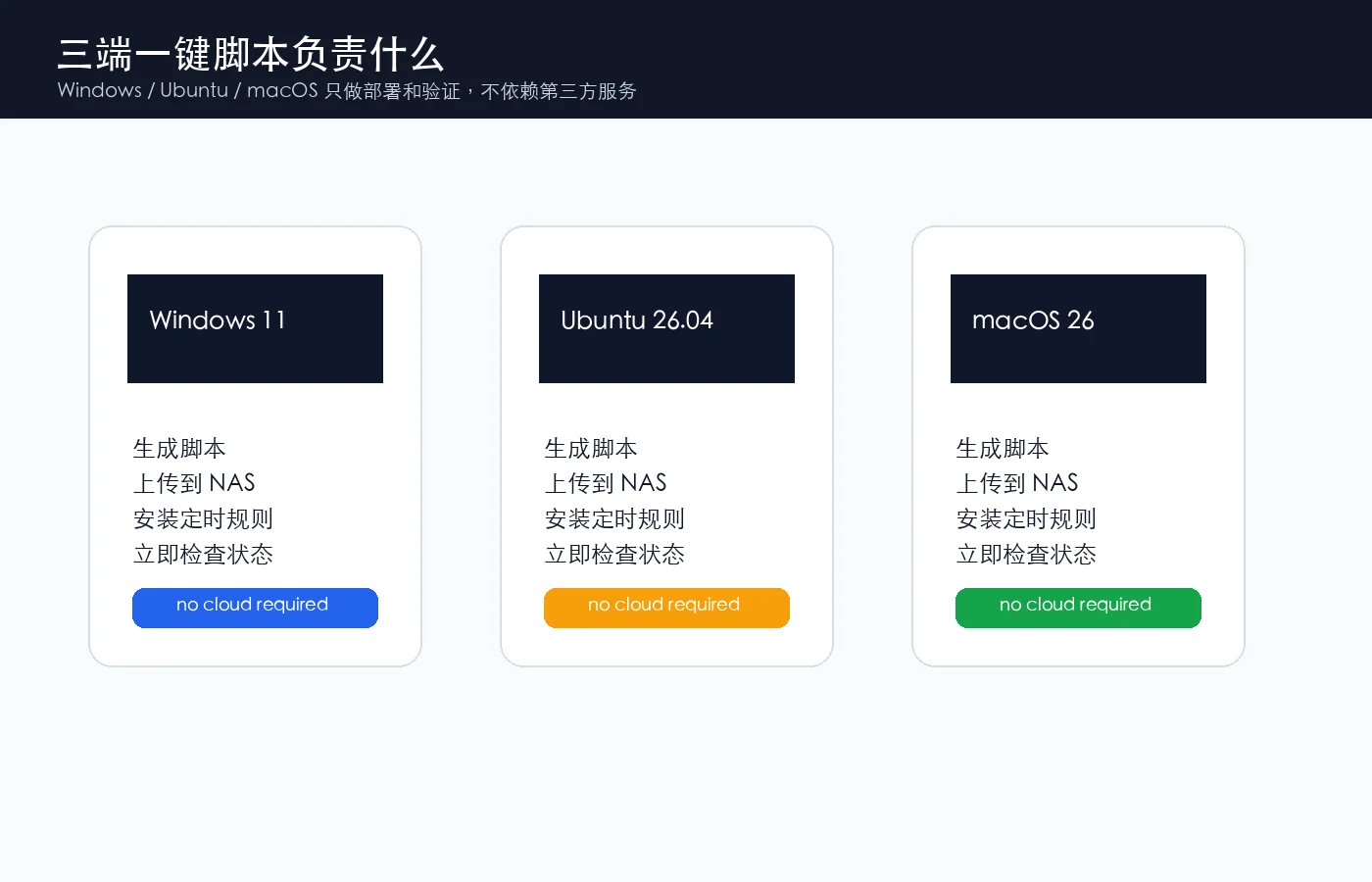Click 生成脚本 in the macOS 26 card

coord(1003,448)
